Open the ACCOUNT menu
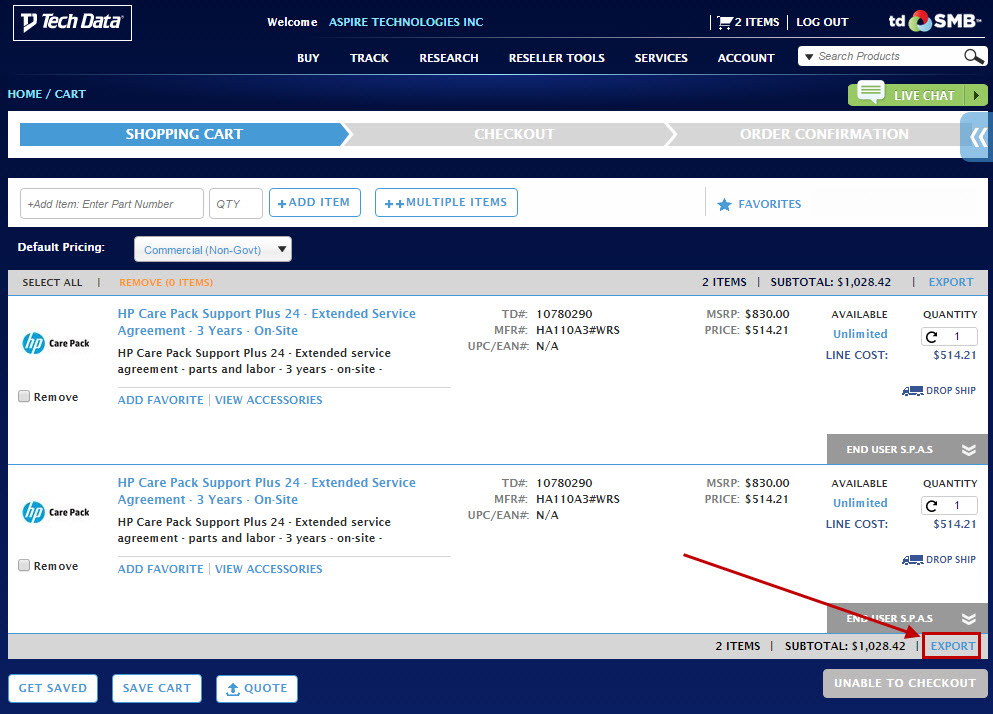Image resolution: width=993 pixels, height=714 pixels. pyautogui.click(x=746, y=58)
